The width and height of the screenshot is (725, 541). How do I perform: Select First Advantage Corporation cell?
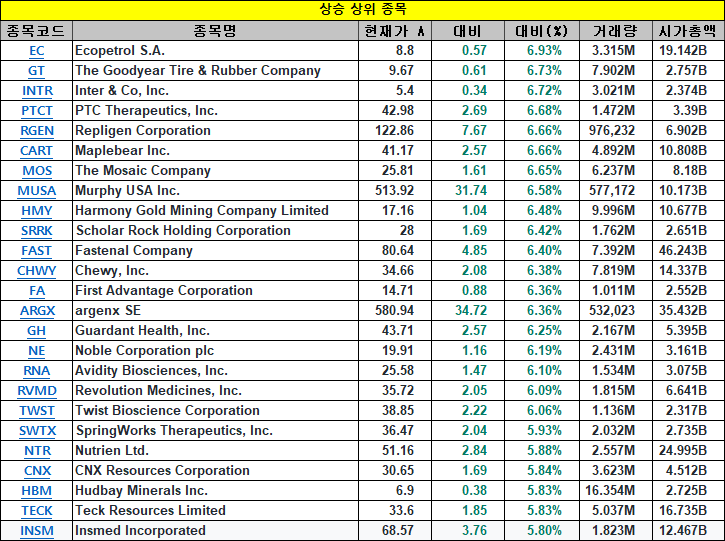coord(215,290)
